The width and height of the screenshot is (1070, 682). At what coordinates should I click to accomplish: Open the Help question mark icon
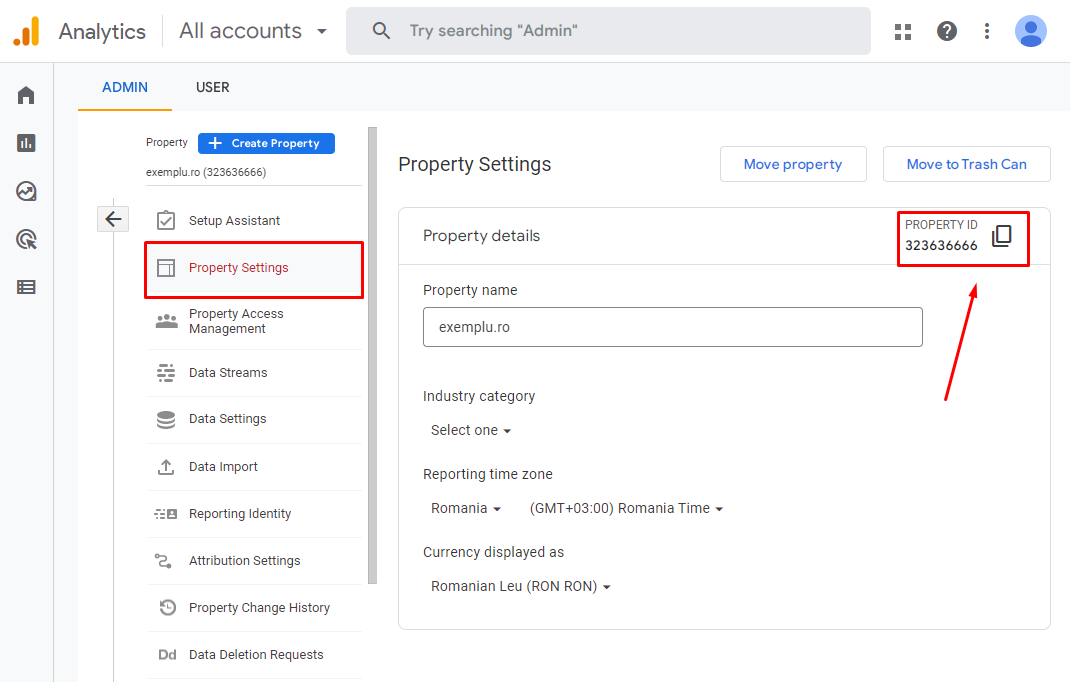pyautogui.click(x=946, y=31)
